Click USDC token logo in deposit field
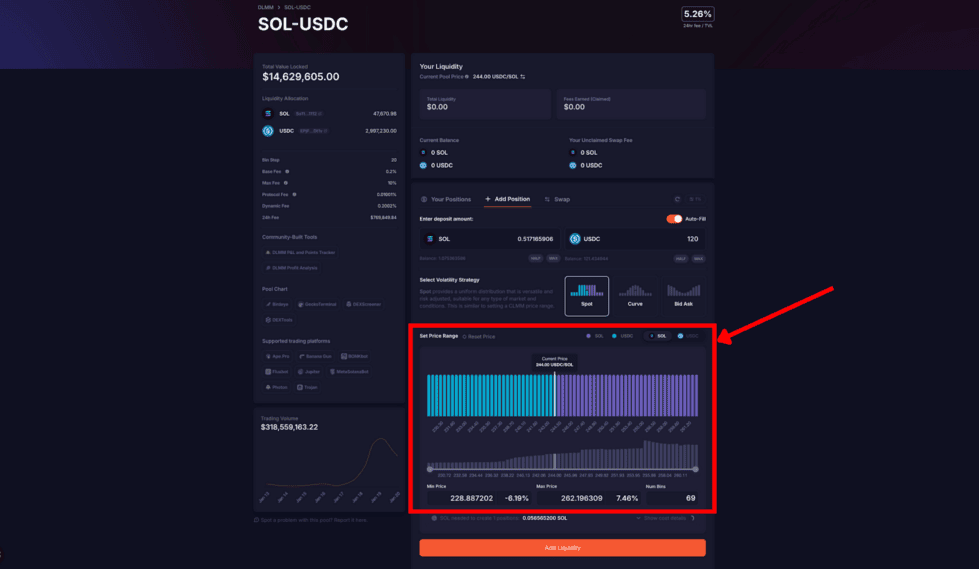The width and height of the screenshot is (979, 569). 575,239
